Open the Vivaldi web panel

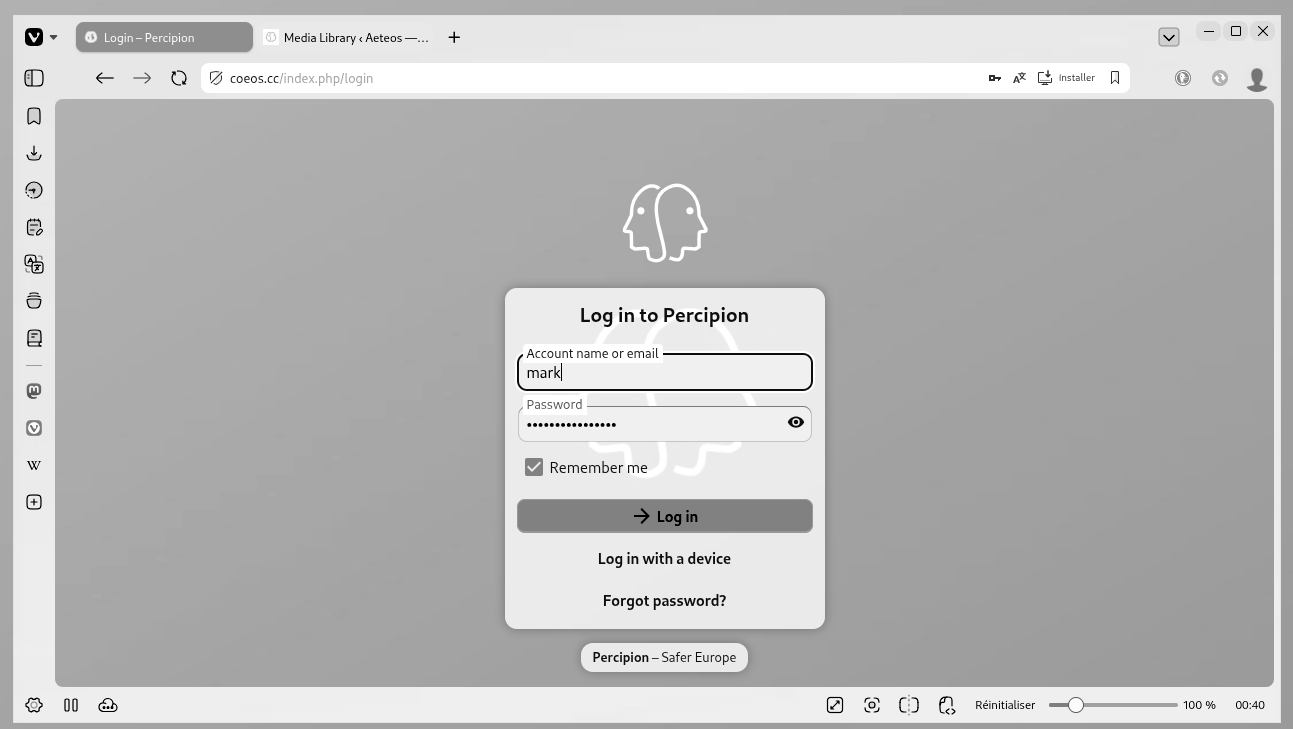pos(34,428)
